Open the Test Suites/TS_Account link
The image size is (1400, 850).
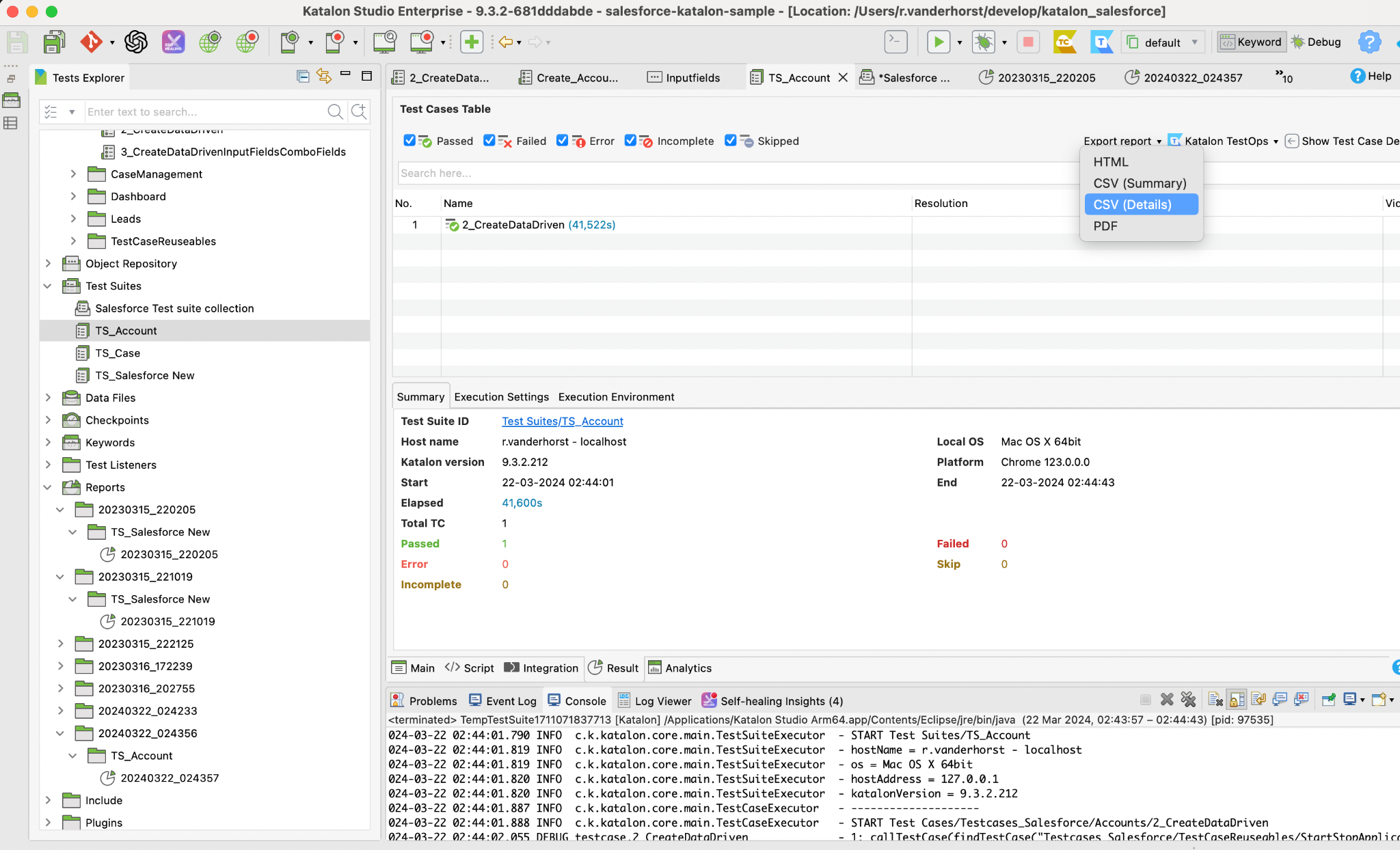[x=562, y=421]
